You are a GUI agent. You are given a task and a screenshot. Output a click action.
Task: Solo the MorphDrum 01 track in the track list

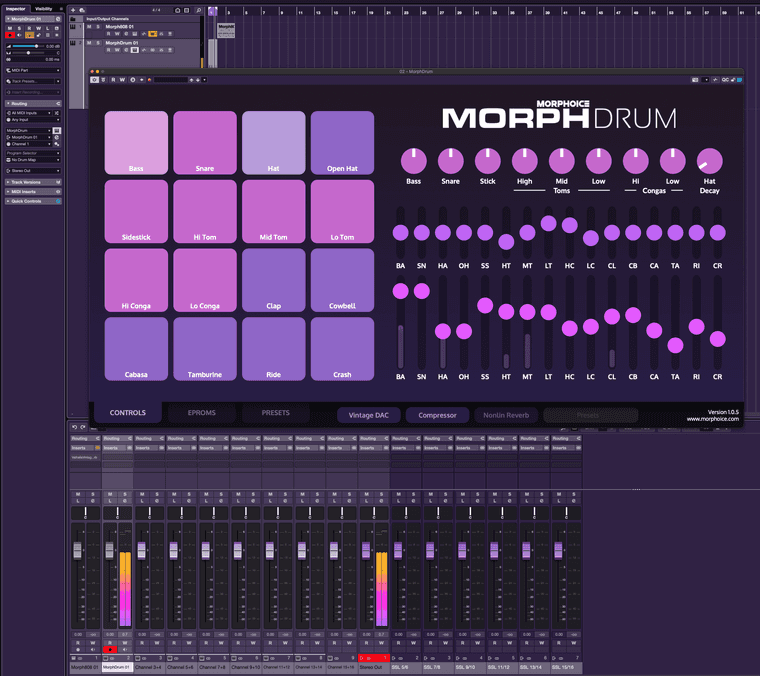[x=98, y=43]
